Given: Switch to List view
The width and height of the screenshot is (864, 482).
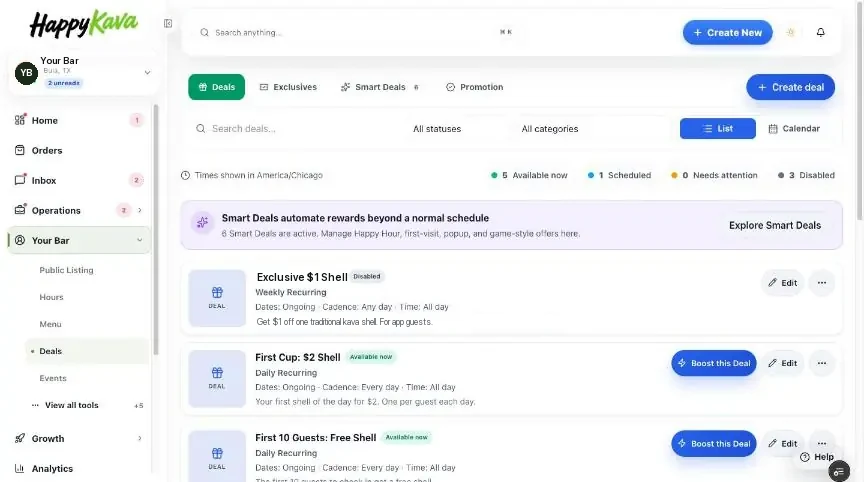Looking at the screenshot, I should tap(717, 128).
